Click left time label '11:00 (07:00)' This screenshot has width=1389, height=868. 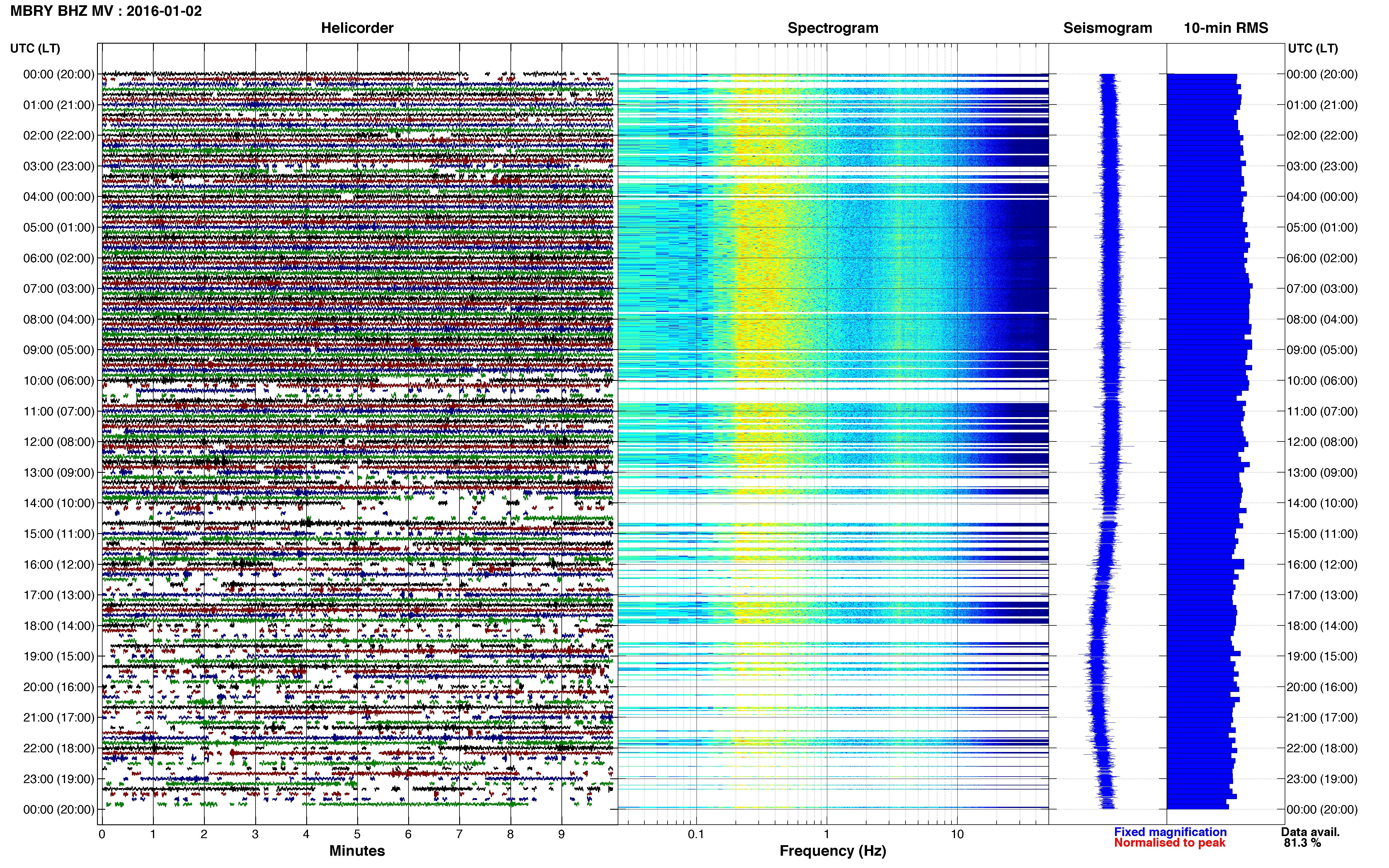pyautogui.click(x=59, y=412)
